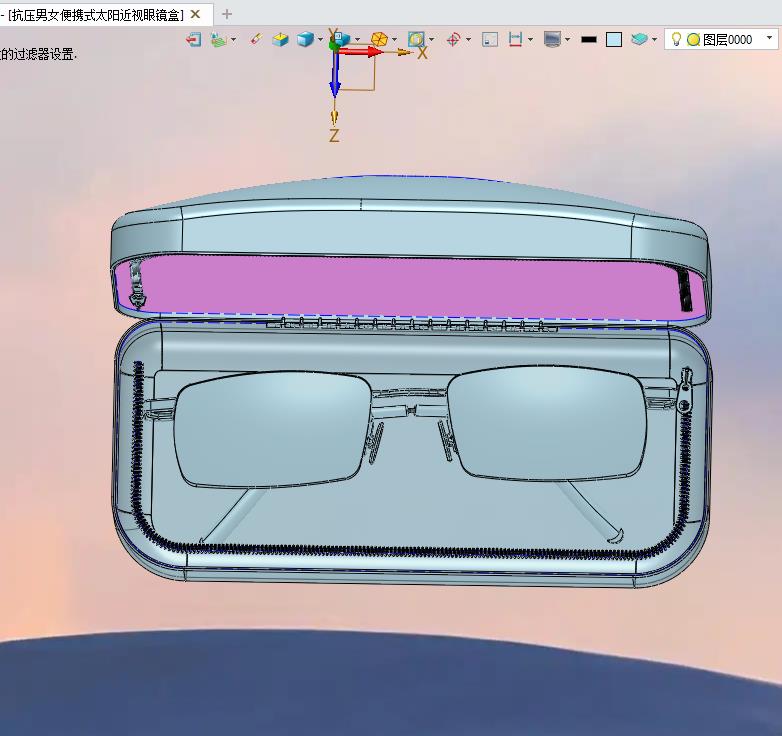Click the teal stacked sheets icon
The height and width of the screenshot is (736, 782).
(639, 39)
